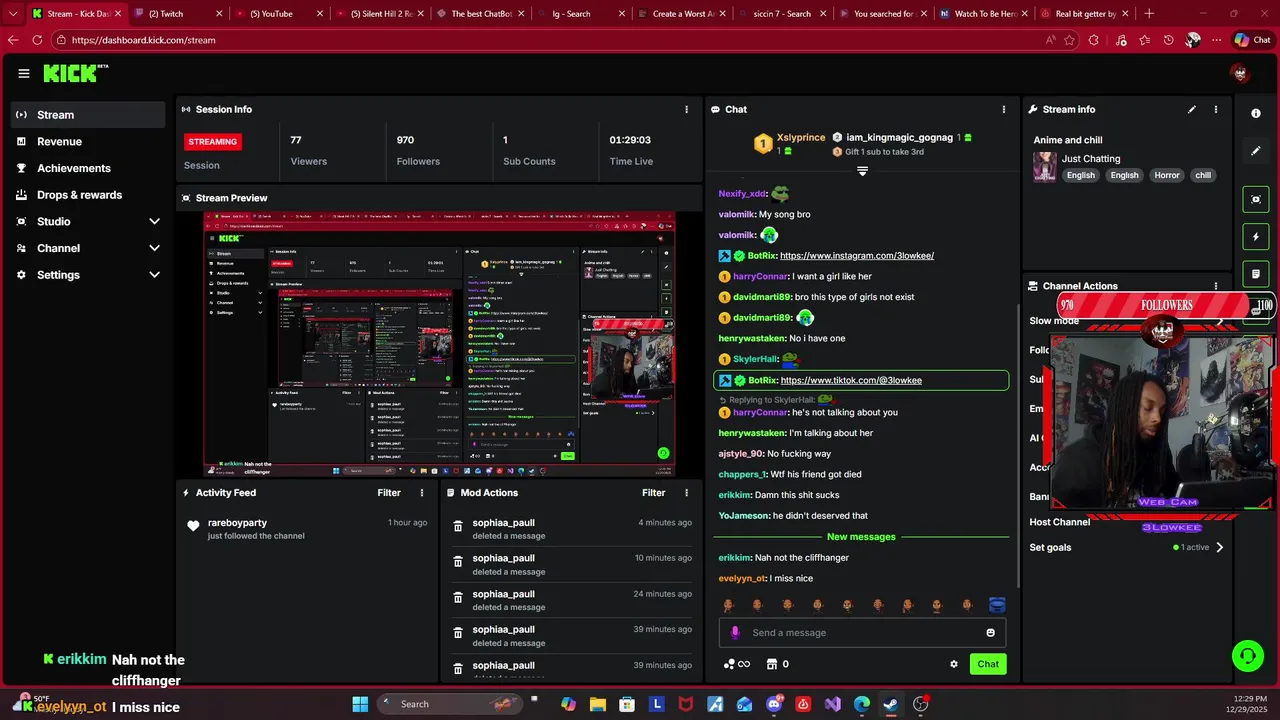Image resolution: width=1280 pixels, height=720 pixels.
Task: Open the TikTok @3lowkee link in chat
Action: (851, 380)
